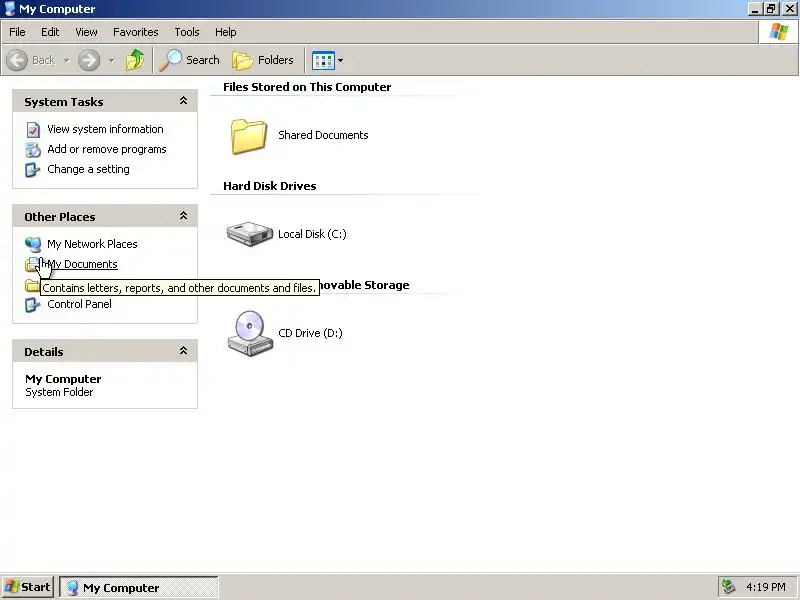This screenshot has height=600, width=800.
Task: Click the Control Panel icon
Action: tap(33, 305)
